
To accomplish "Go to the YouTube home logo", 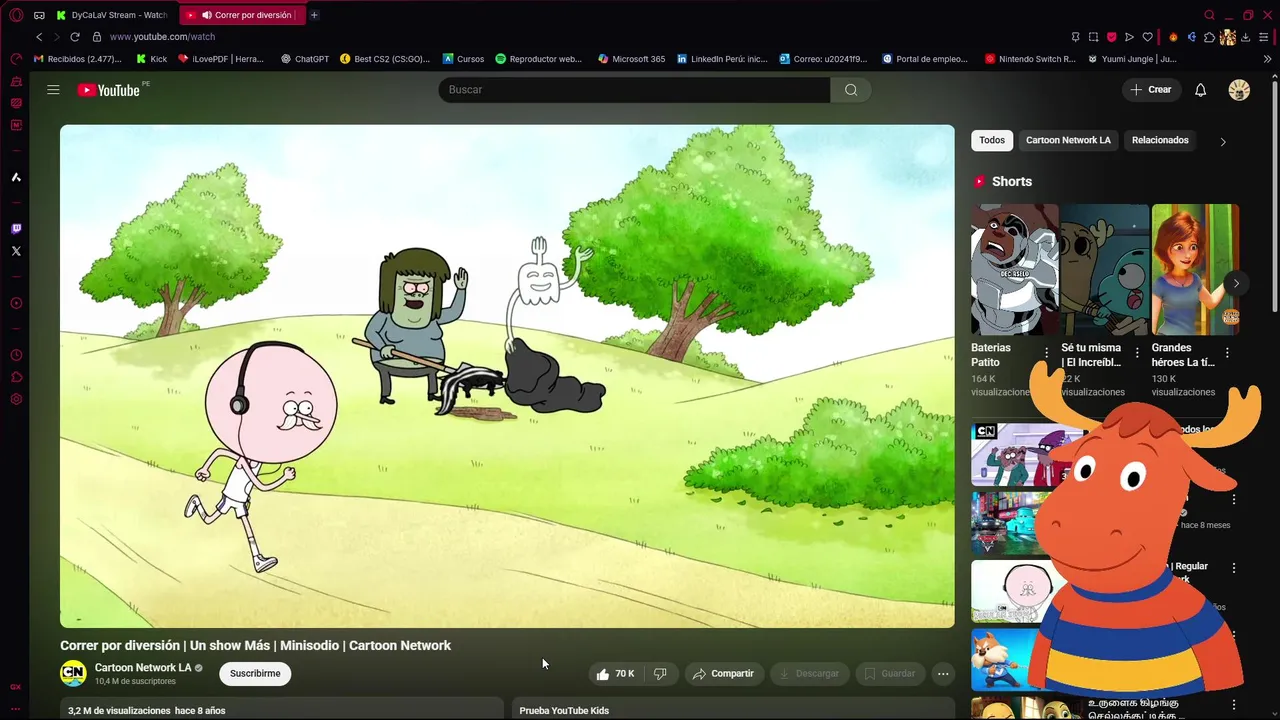I will click(x=109, y=90).
